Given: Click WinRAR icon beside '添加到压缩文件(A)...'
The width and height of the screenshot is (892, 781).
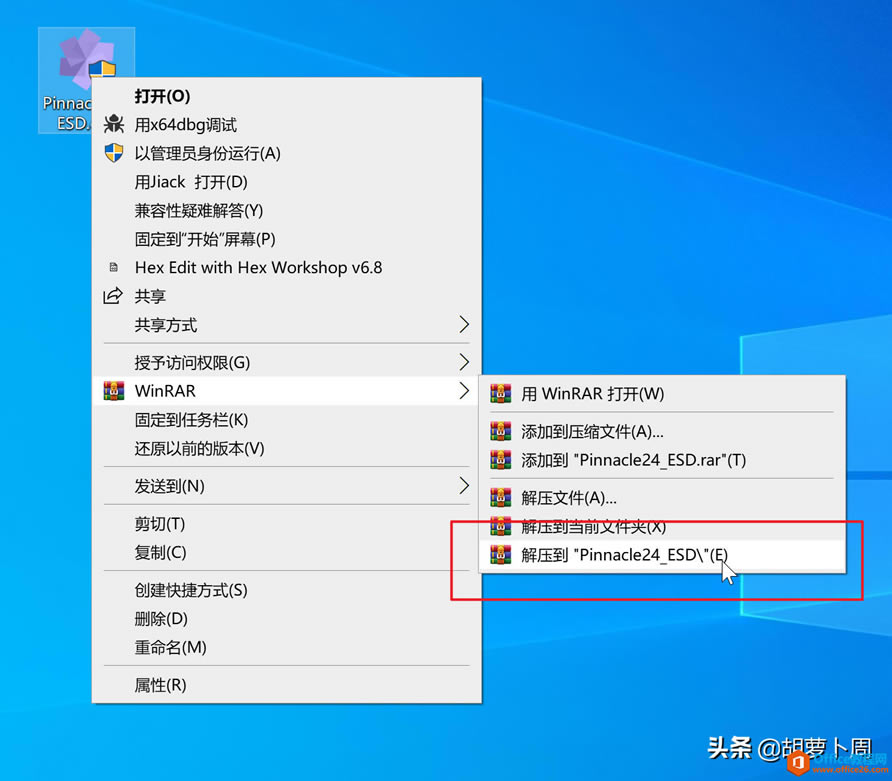Looking at the screenshot, I should point(501,431).
